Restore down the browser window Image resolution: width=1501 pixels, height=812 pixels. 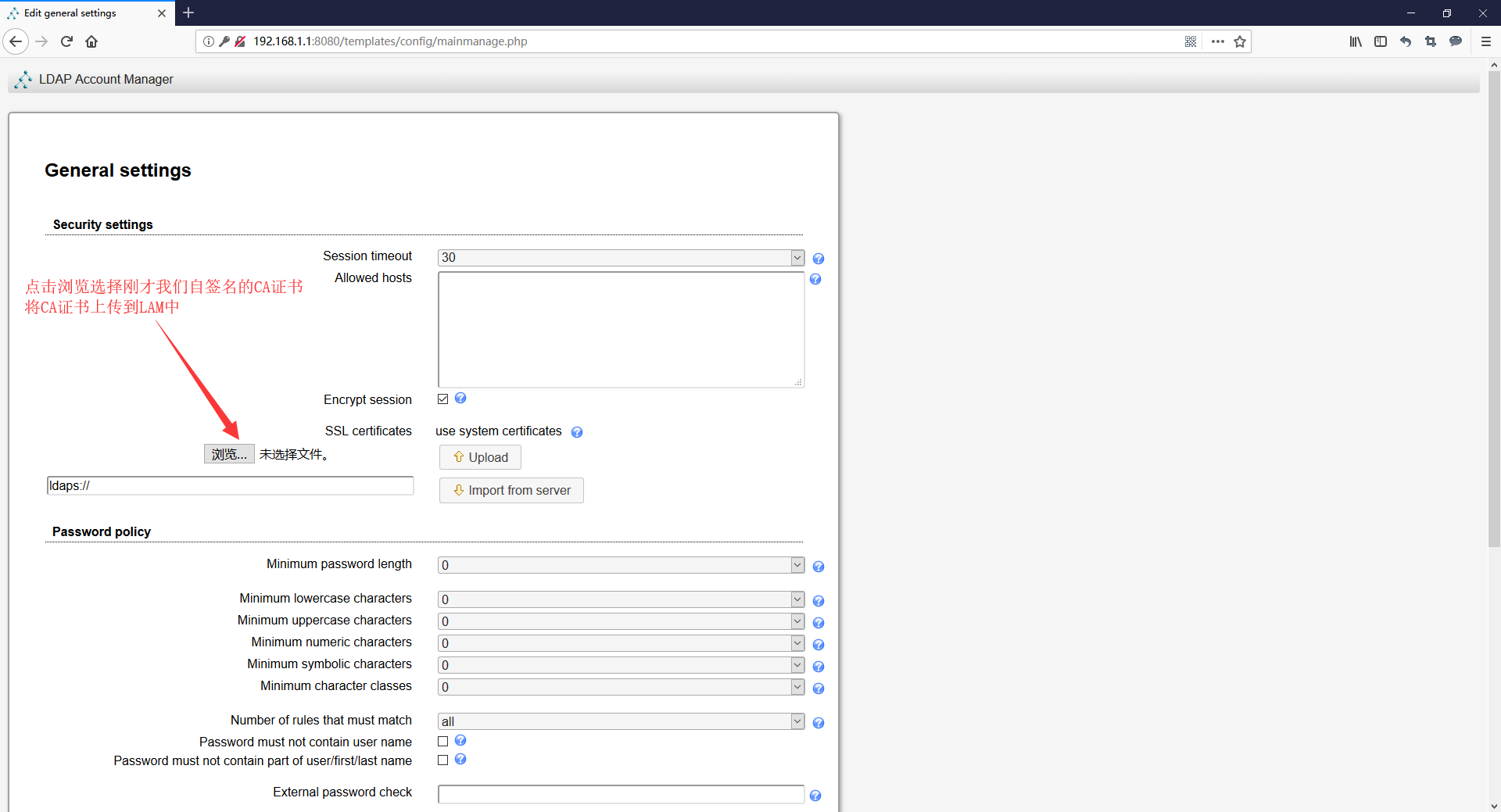click(x=1447, y=13)
